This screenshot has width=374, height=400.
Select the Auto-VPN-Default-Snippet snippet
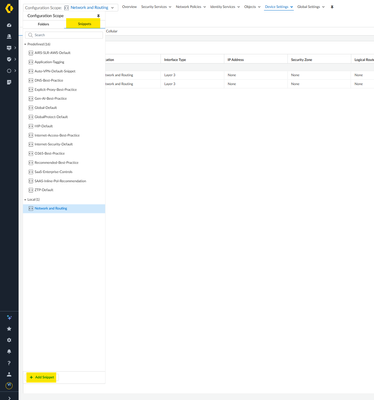tap(55, 71)
